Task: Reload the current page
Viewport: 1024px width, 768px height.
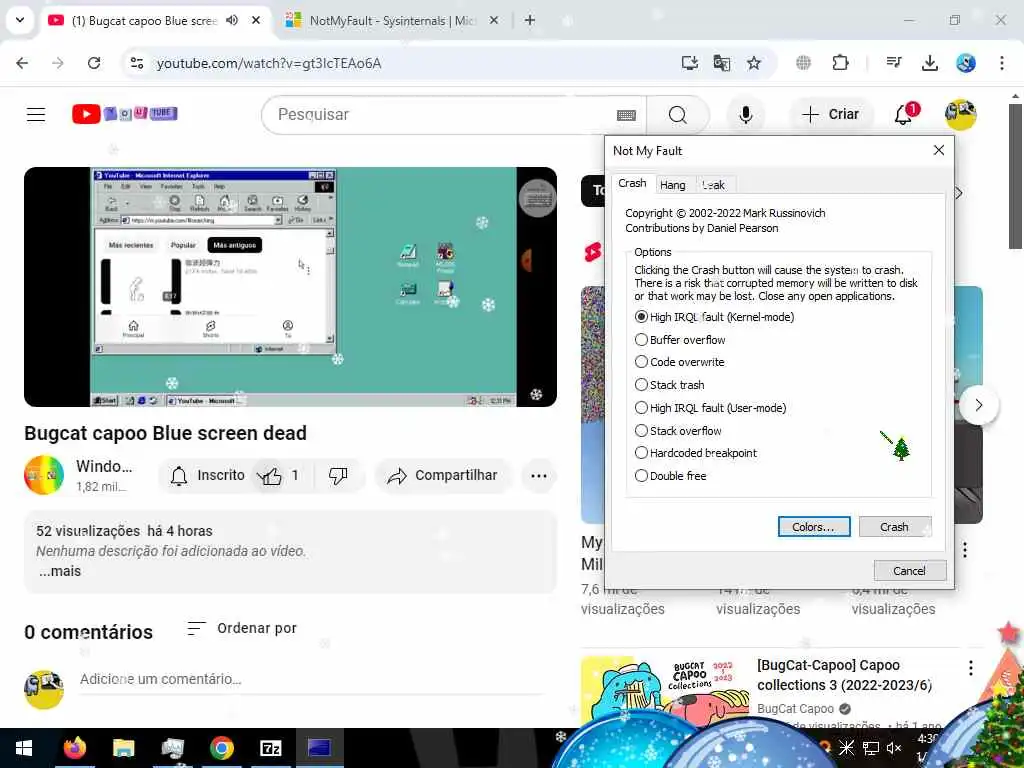Action: (x=94, y=63)
